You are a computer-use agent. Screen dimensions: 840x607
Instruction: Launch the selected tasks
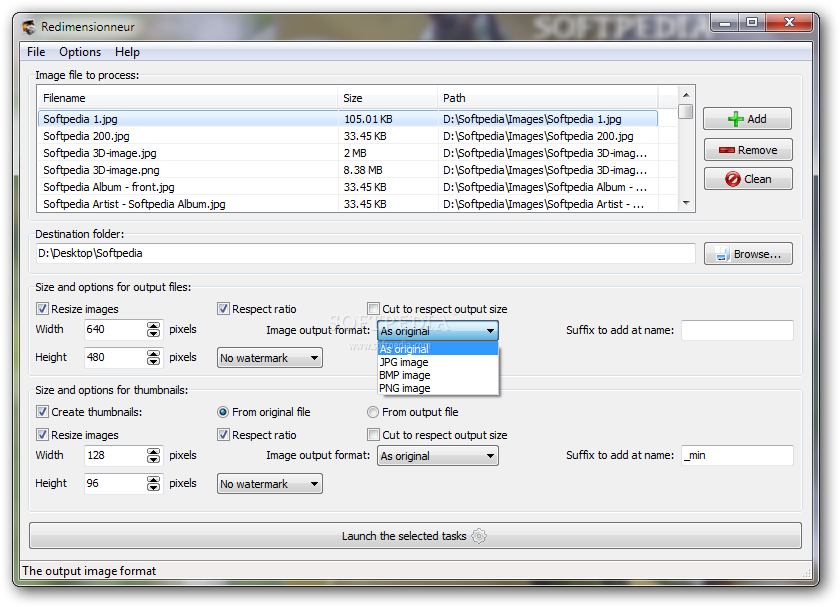415,536
